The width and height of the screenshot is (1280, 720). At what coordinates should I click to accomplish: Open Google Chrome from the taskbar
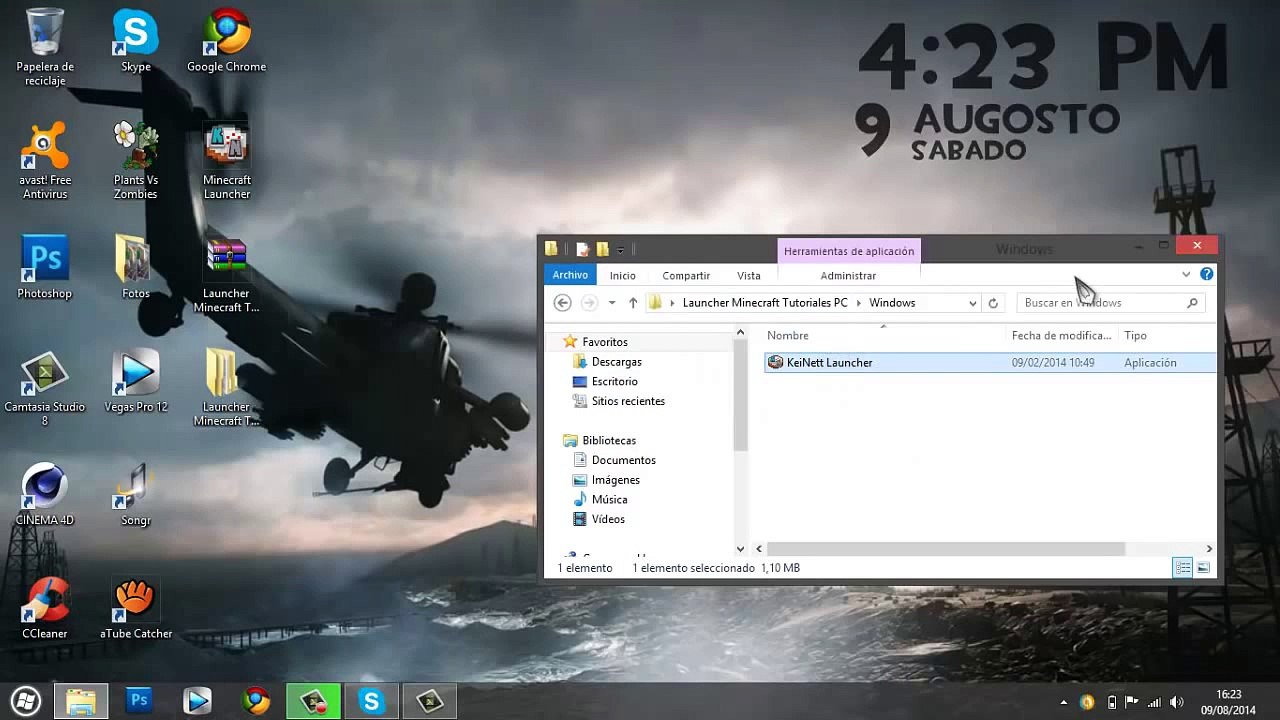pos(256,701)
